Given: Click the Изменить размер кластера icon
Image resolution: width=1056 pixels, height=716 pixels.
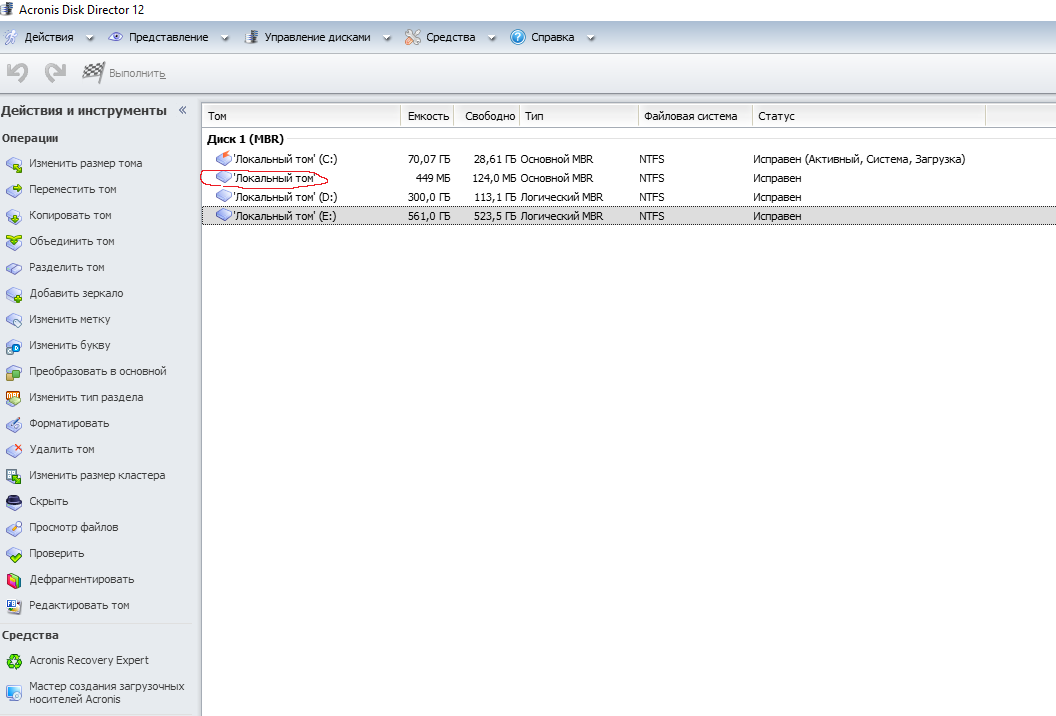Looking at the screenshot, I should pyautogui.click(x=13, y=476).
